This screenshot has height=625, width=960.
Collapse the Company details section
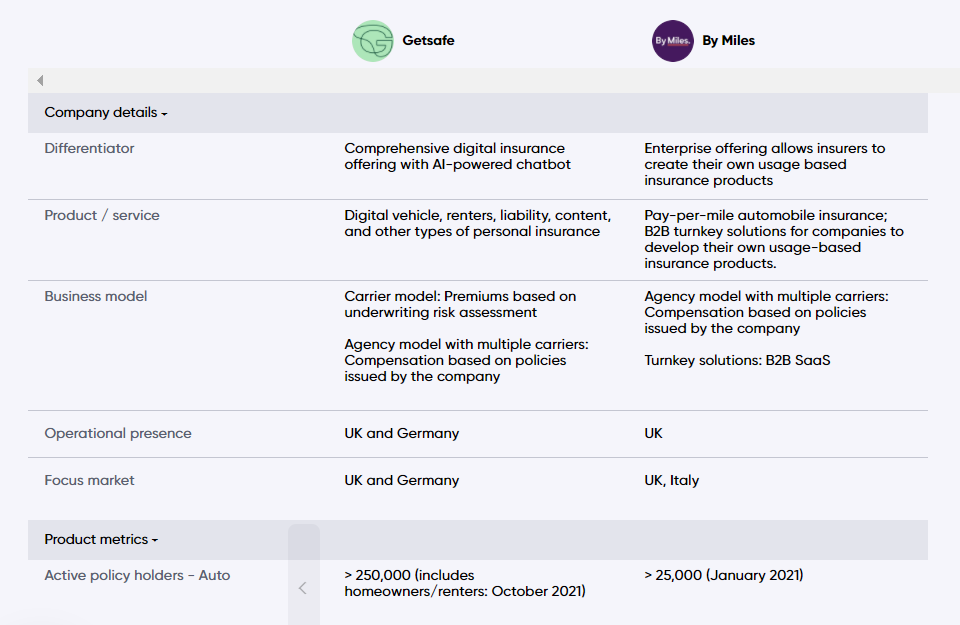click(105, 113)
